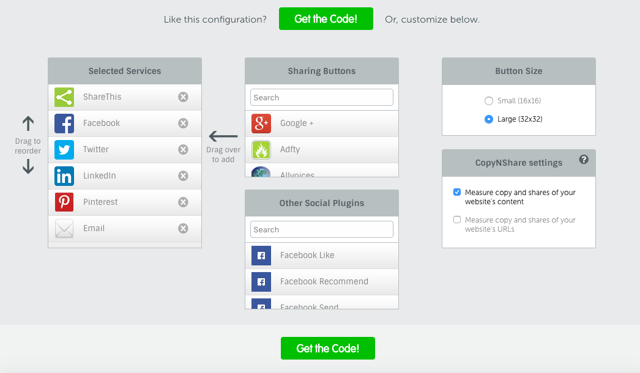Image resolution: width=640 pixels, height=373 pixels.
Task: Click the Google + icon in Sharing Buttons
Action: [x=261, y=123]
